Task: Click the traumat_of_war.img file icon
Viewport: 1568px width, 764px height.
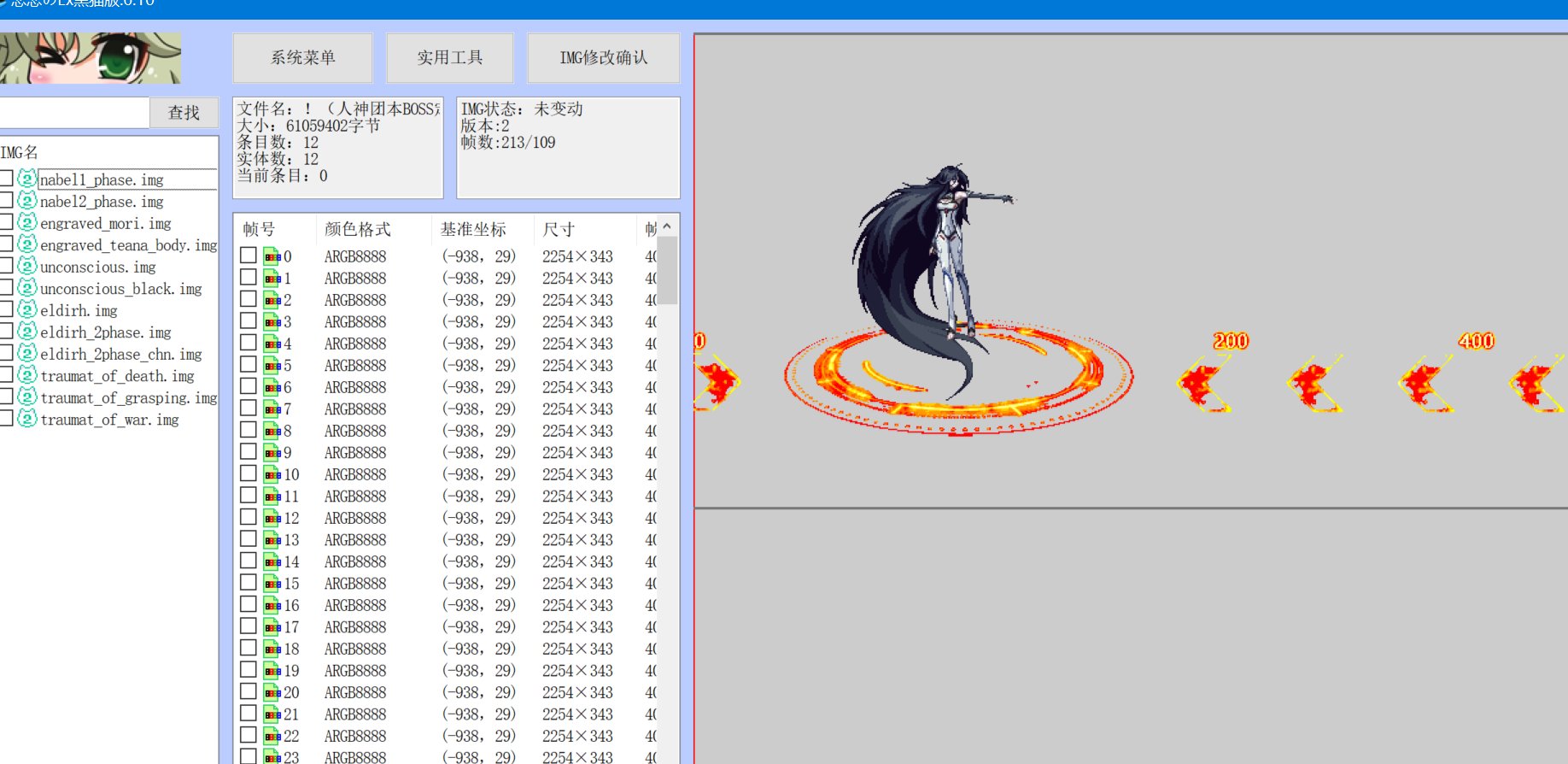Action: [27, 419]
